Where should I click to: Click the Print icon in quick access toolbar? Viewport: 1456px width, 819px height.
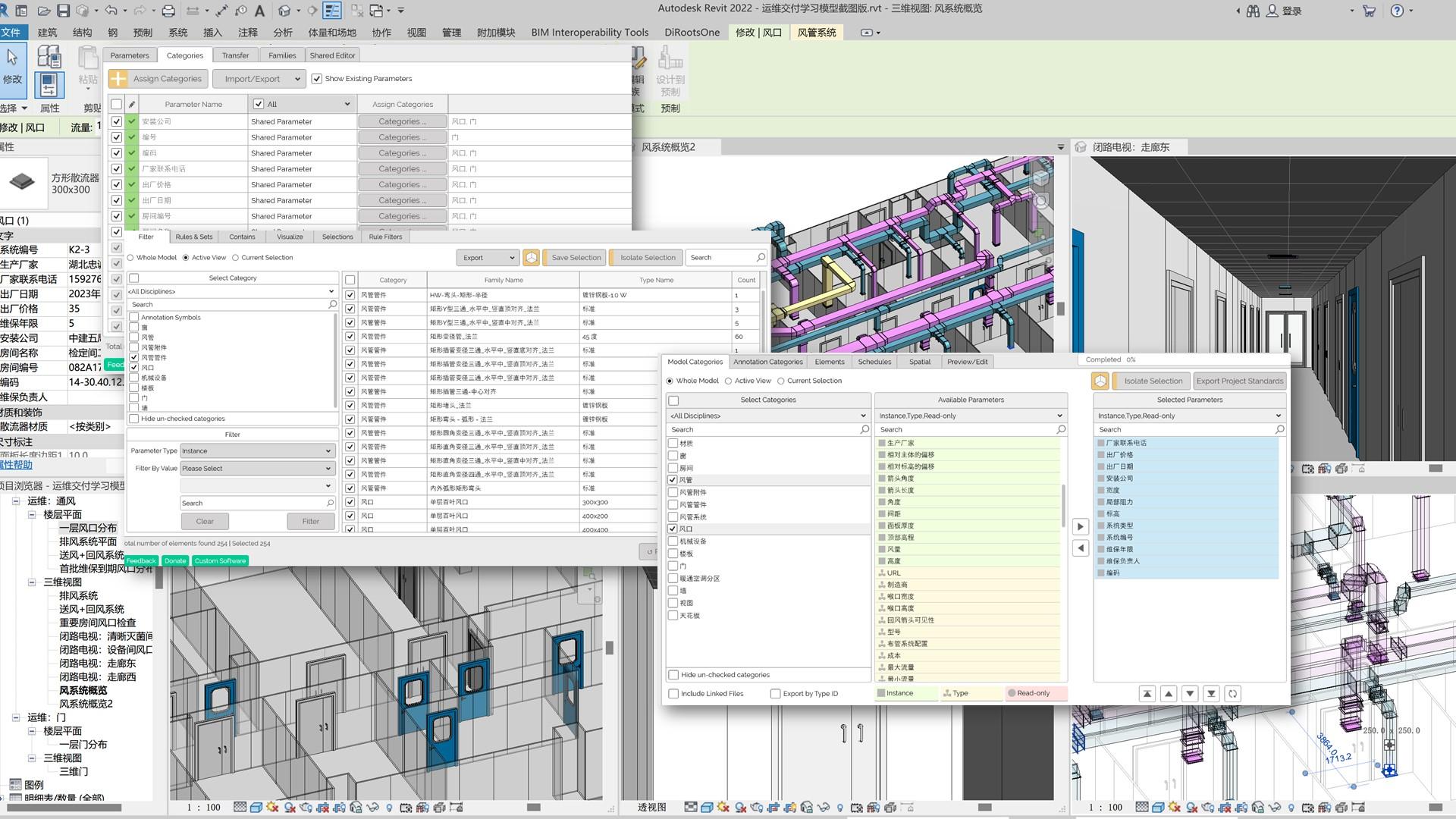coord(168,11)
